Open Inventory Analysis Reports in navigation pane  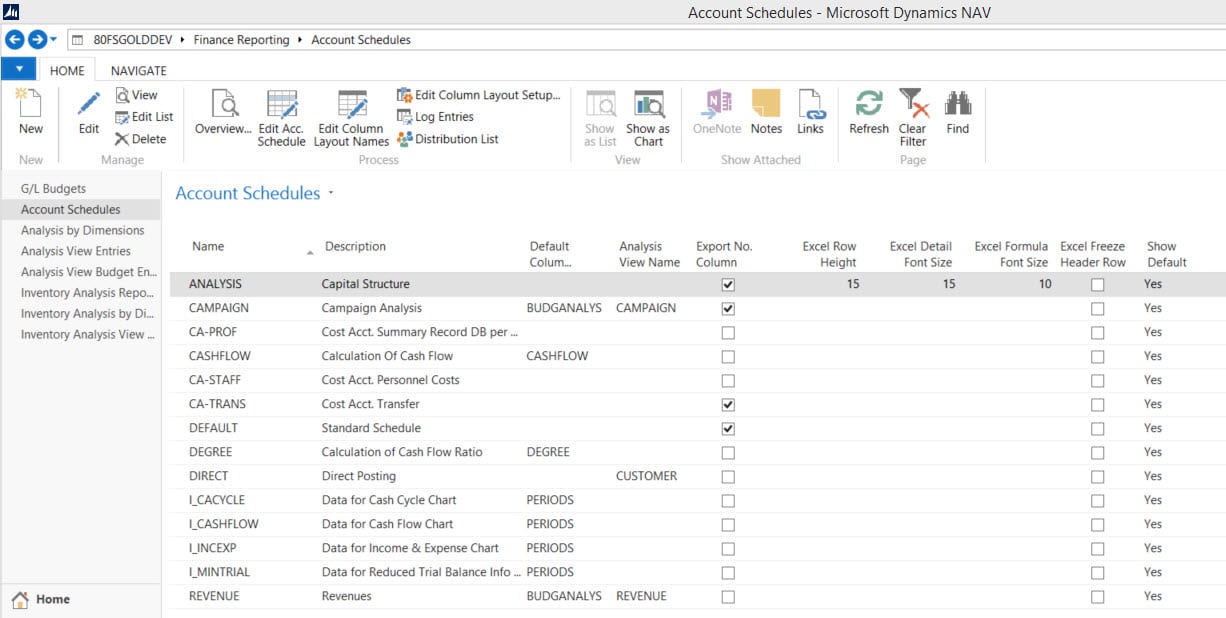(87, 293)
